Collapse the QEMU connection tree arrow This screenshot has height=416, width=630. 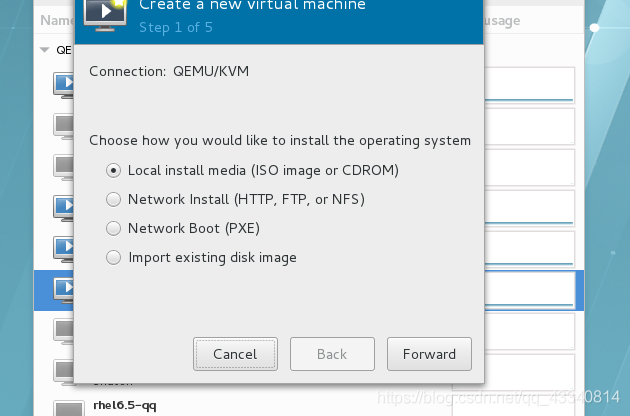point(45,50)
